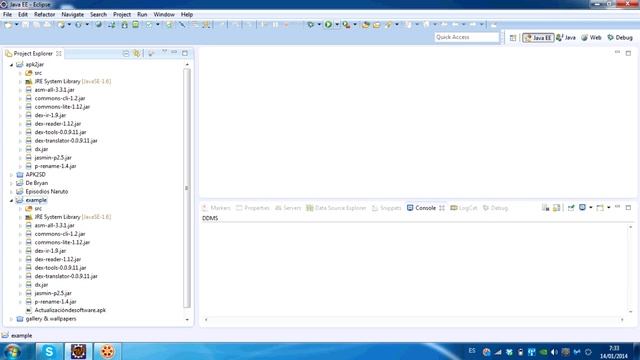Open the Project menu
This screenshot has height=360, width=640.
(x=122, y=14)
